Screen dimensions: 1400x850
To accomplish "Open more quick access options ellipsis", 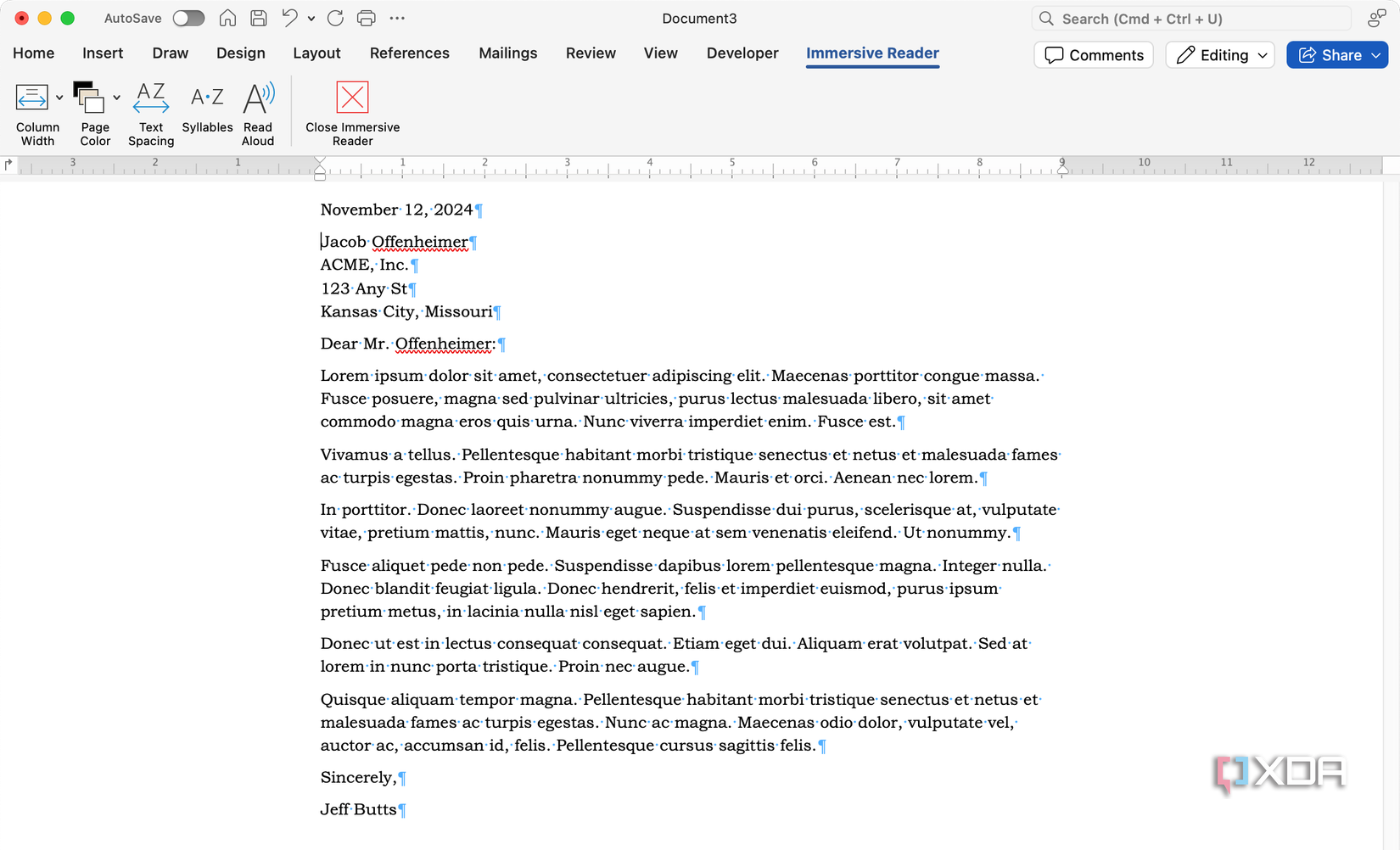I will (397, 18).
